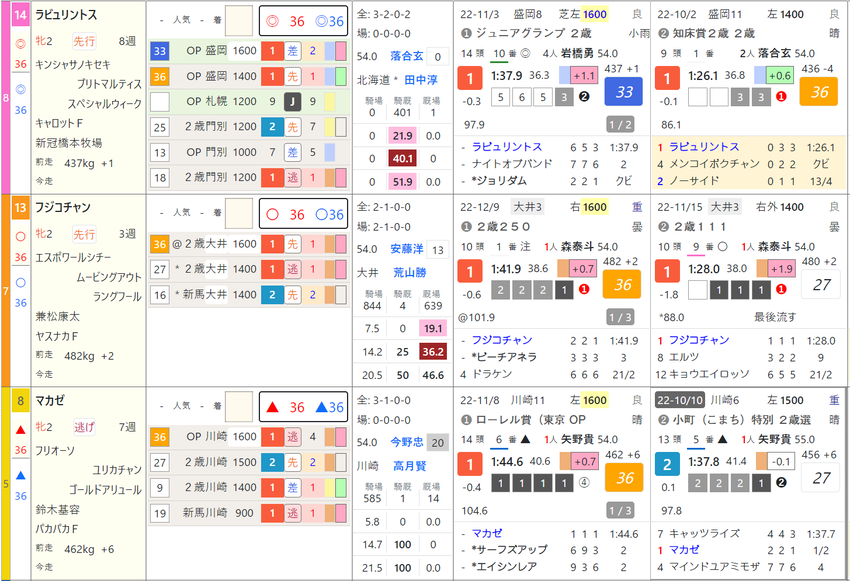Click the 1 / 2 page badge in ジュニアグランプ card
850x581 pixels.
[x=620, y=125]
